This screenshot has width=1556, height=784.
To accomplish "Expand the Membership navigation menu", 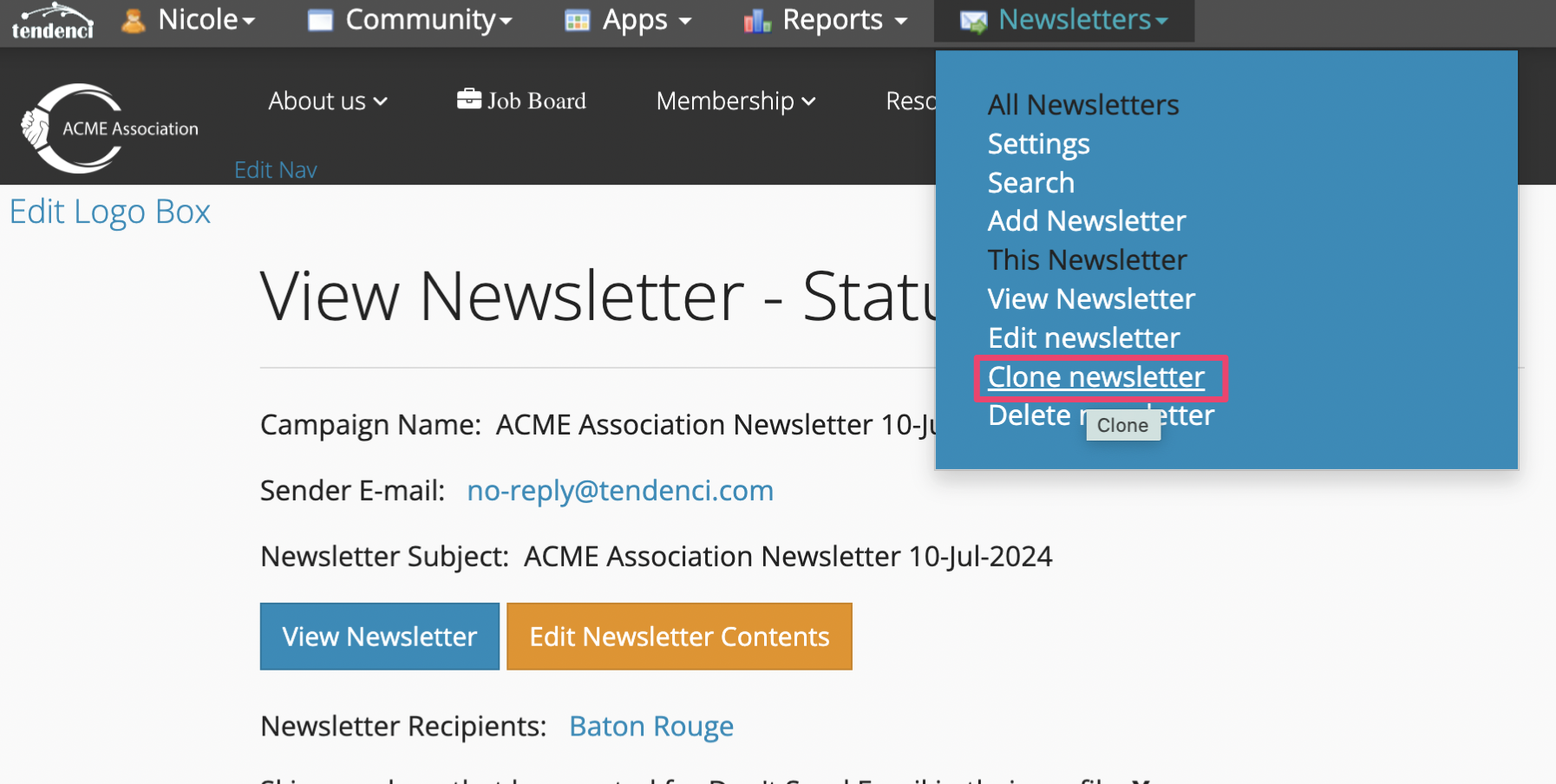I will [x=736, y=101].
